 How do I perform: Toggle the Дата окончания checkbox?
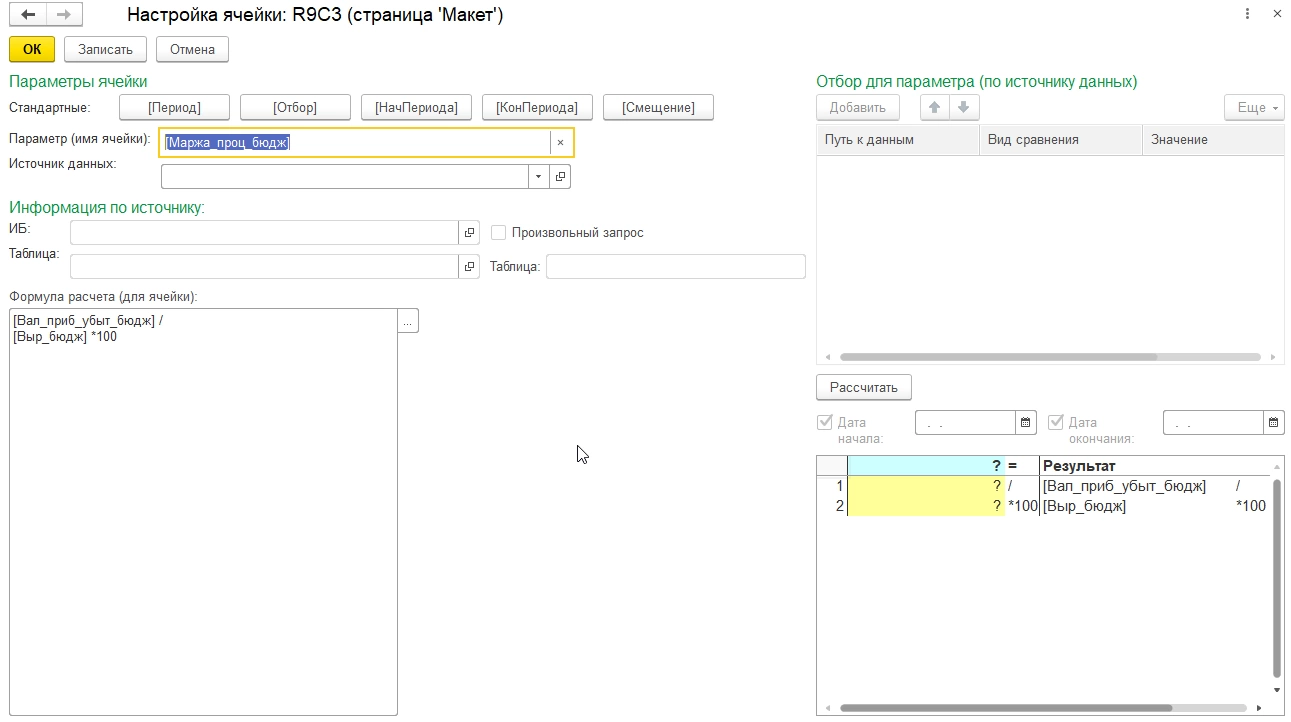(1055, 422)
